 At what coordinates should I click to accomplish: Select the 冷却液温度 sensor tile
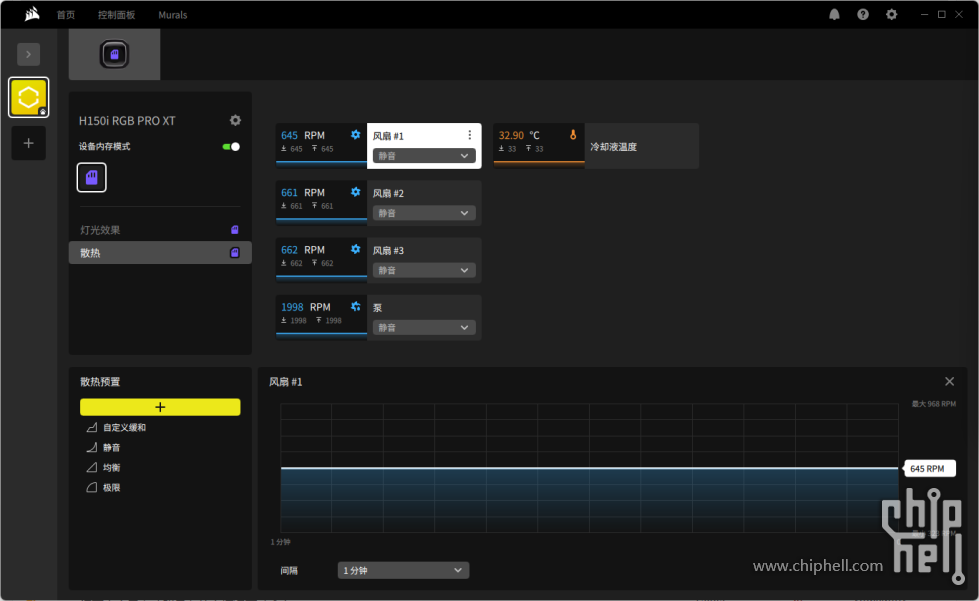click(596, 146)
